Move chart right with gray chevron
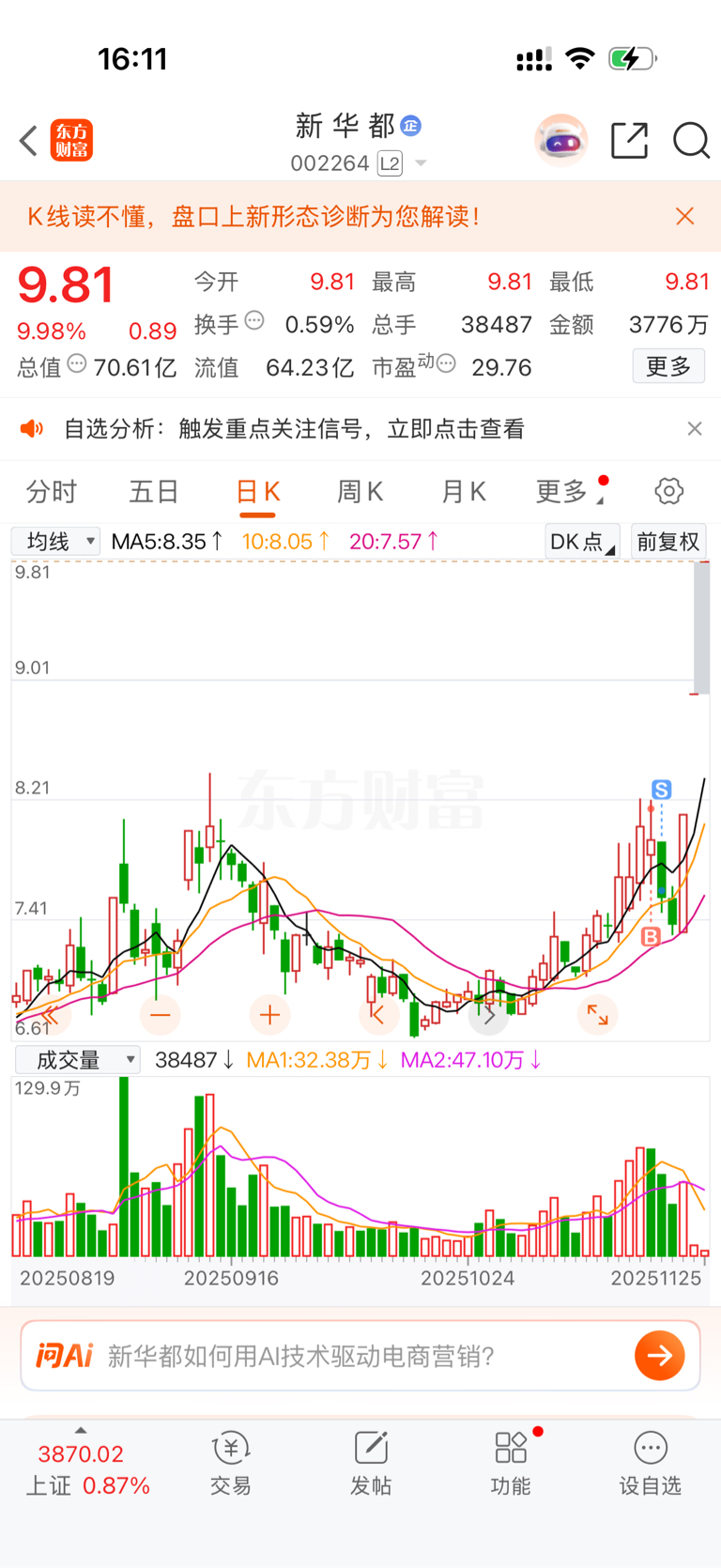 click(x=488, y=1015)
